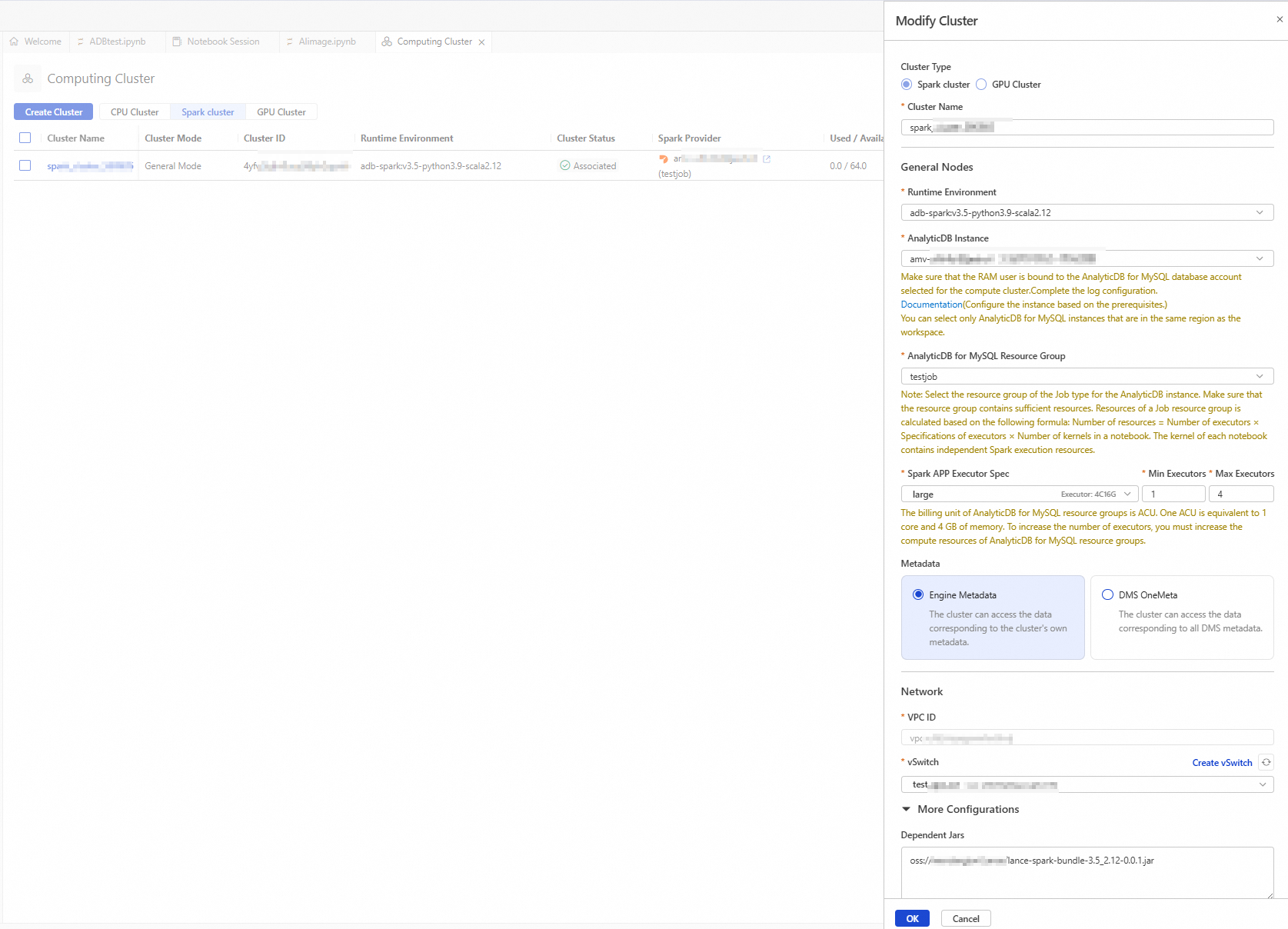The width and height of the screenshot is (1288, 929).
Task: Open the Documentation link
Action: coord(932,305)
